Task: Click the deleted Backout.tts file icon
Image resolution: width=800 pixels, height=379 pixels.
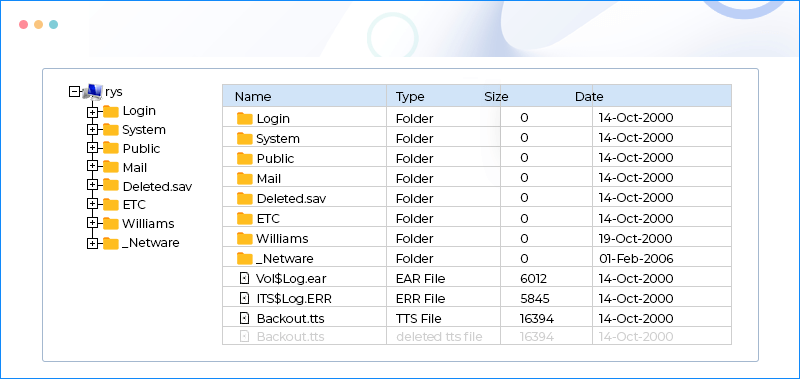Action: [x=245, y=337]
